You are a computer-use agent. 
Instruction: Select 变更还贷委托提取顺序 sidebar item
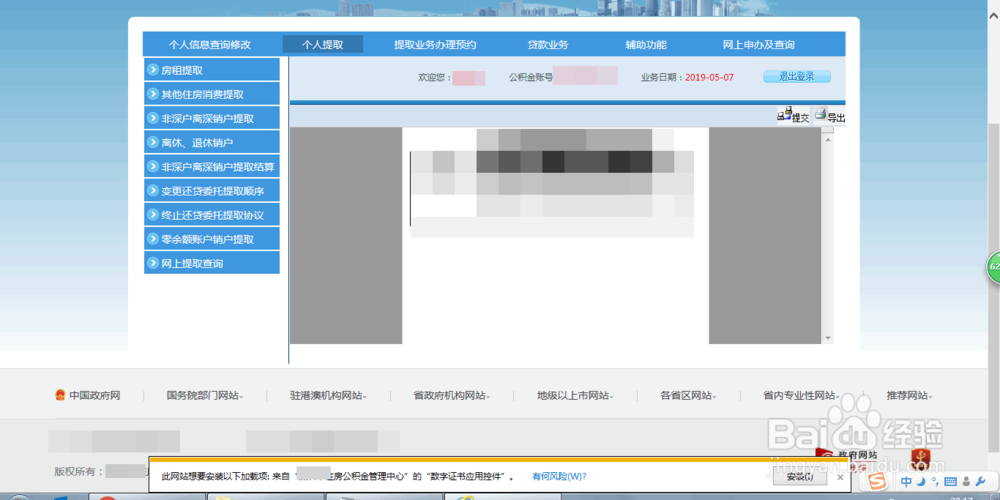pos(212,190)
